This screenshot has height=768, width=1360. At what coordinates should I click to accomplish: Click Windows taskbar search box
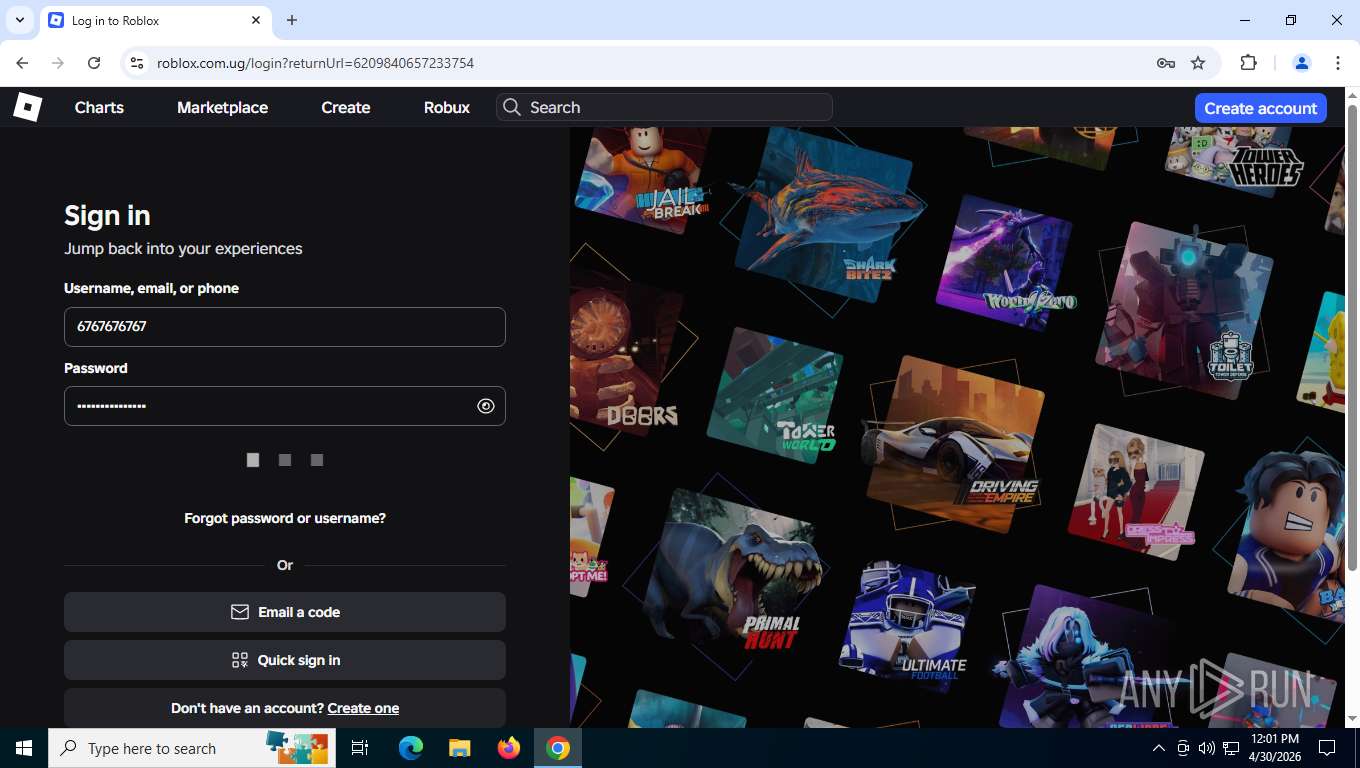point(193,748)
